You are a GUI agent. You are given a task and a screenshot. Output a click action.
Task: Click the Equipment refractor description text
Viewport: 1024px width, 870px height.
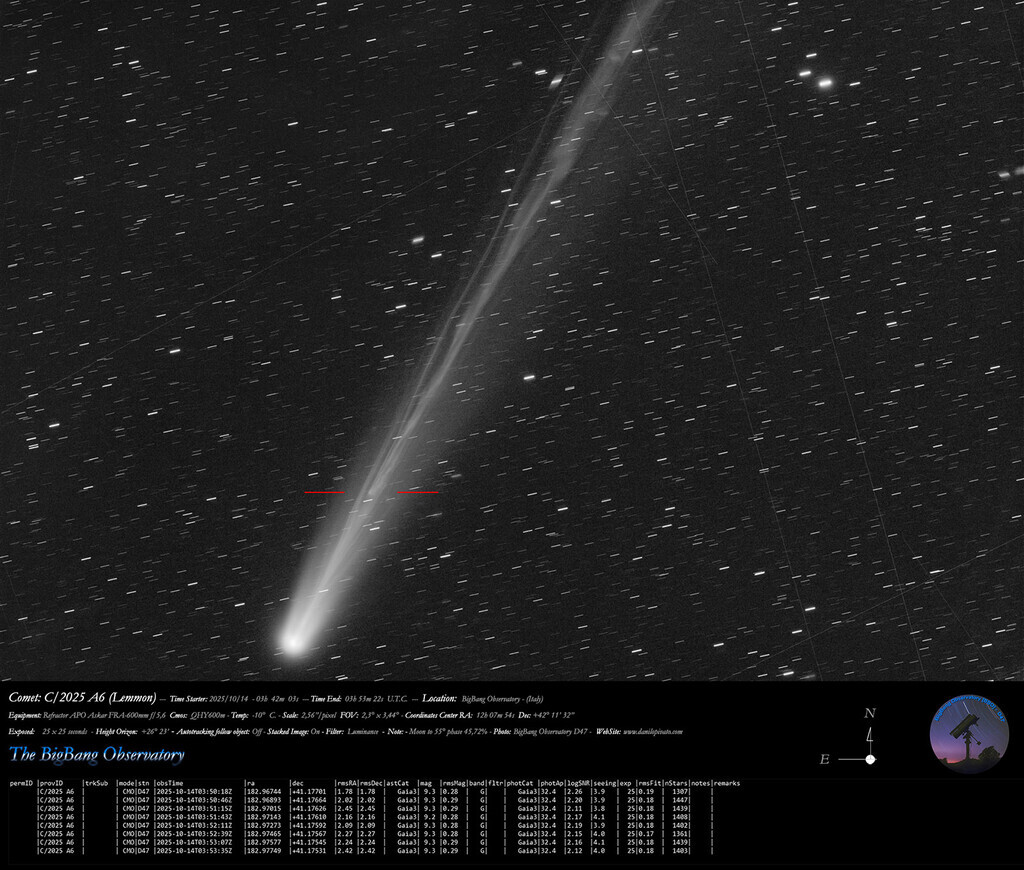[88, 716]
